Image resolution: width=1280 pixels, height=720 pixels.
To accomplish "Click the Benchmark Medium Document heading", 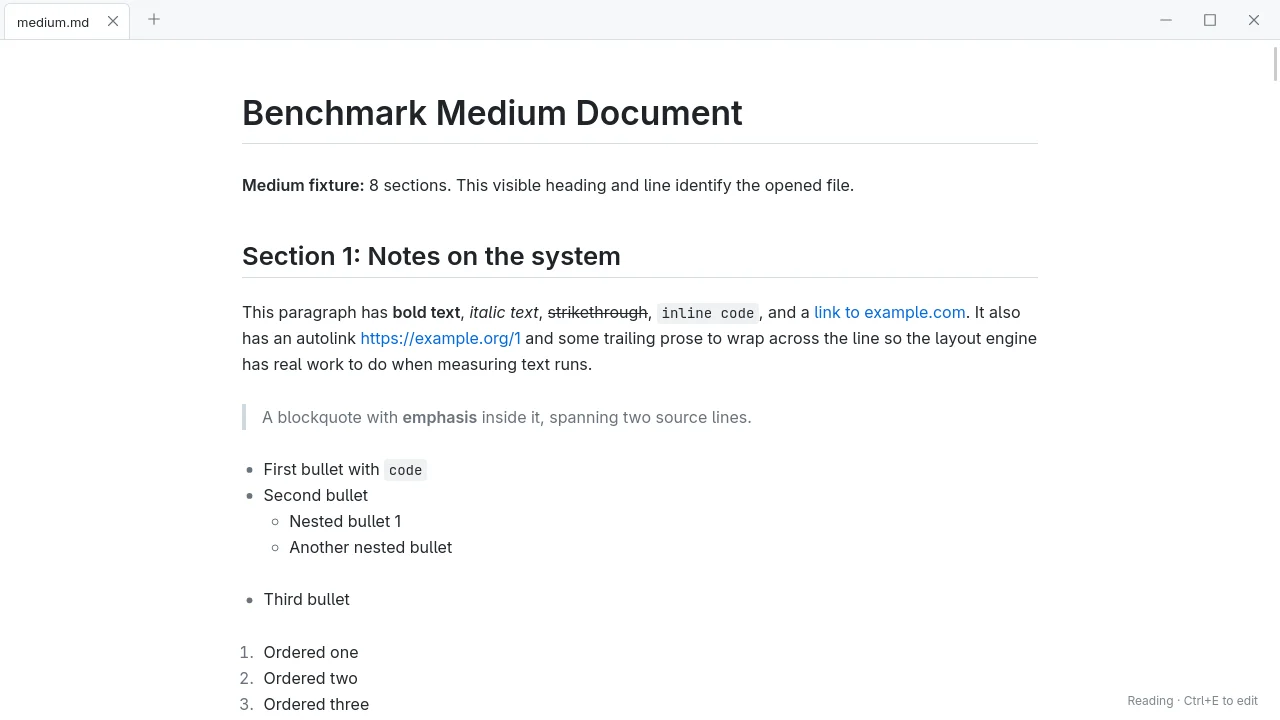I will tap(492, 113).
